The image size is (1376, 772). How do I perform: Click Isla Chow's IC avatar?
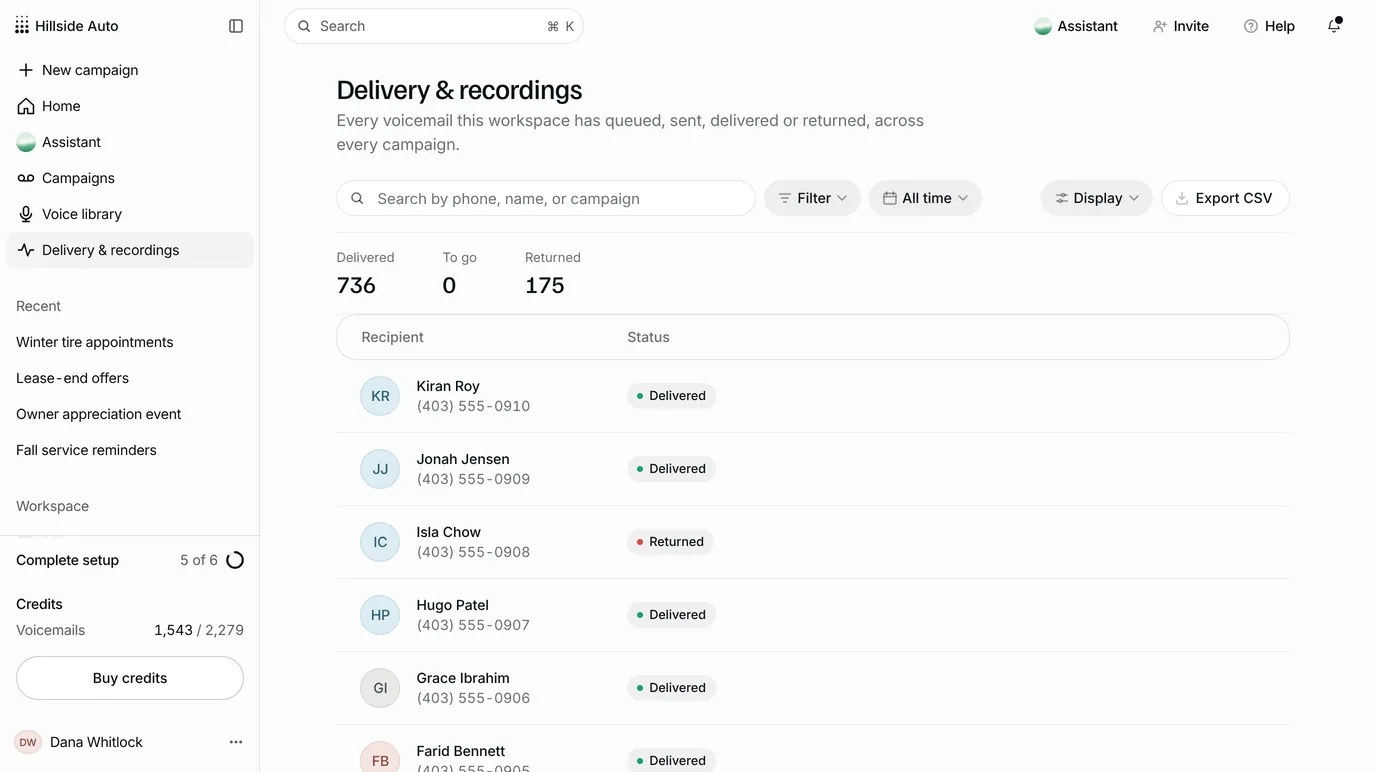point(380,542)
